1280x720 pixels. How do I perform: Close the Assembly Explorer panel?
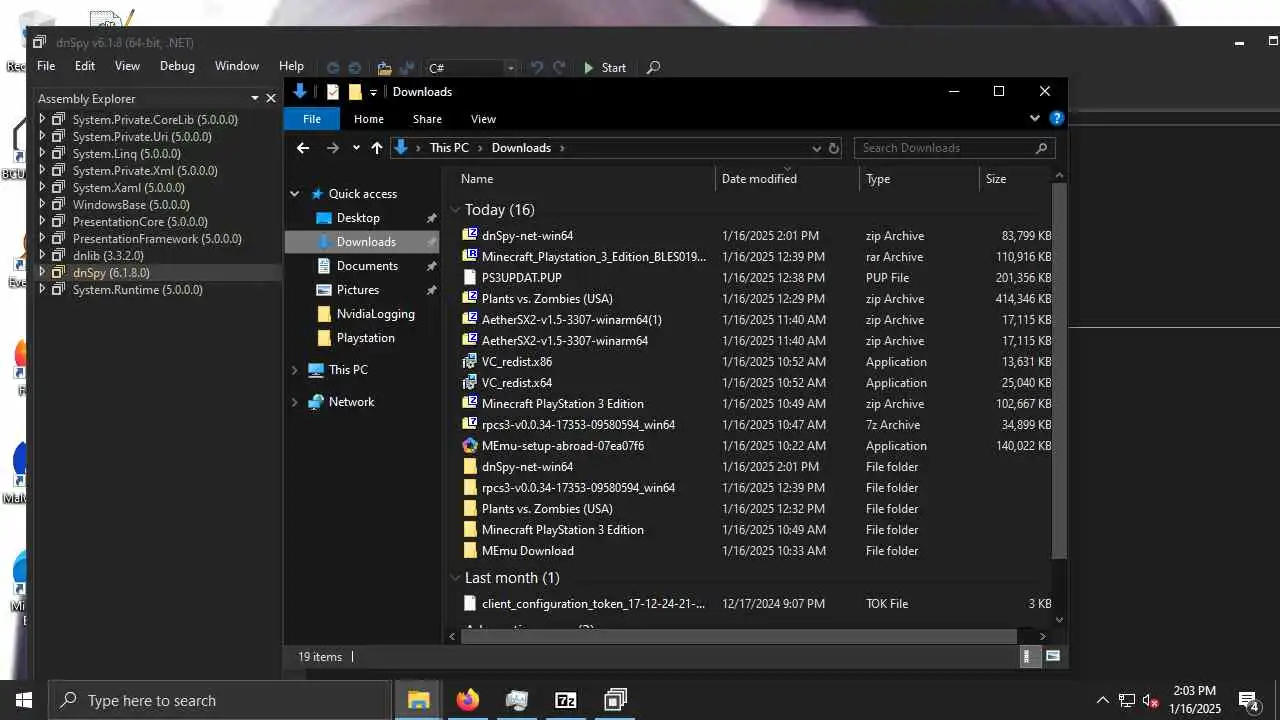(x=271, y=98)
